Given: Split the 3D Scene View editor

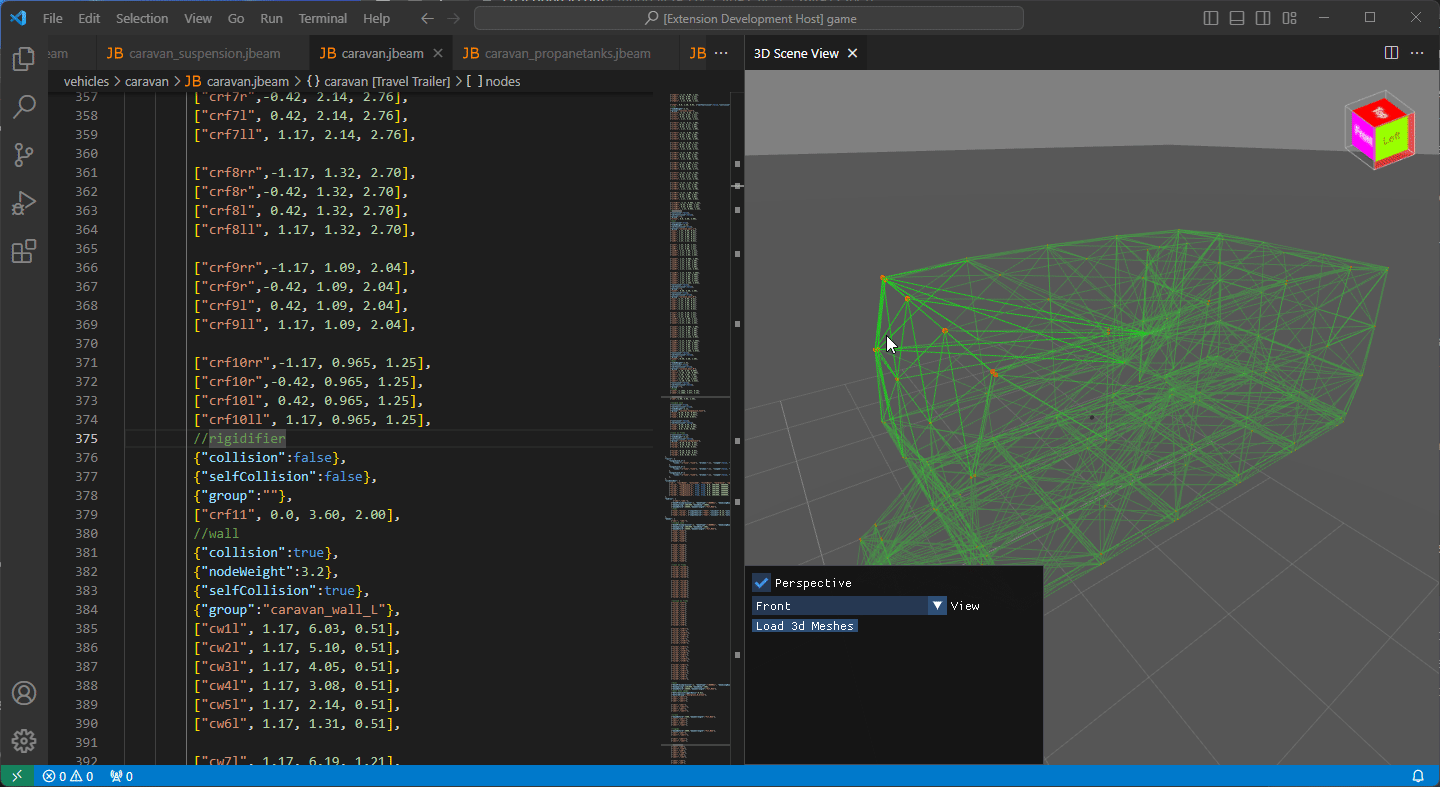Looking at the screenshot, I should (x=1391, y=53).
